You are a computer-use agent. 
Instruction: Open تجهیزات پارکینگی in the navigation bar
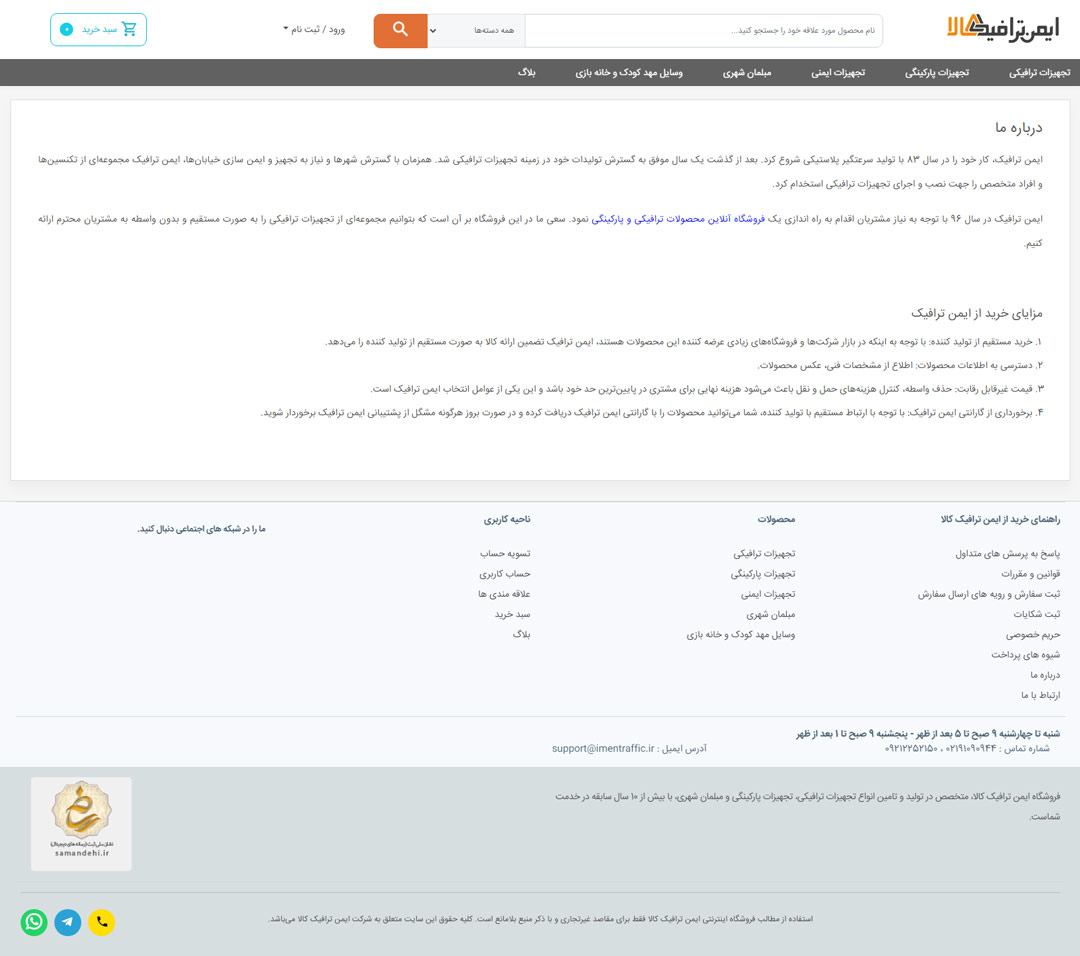937,72
